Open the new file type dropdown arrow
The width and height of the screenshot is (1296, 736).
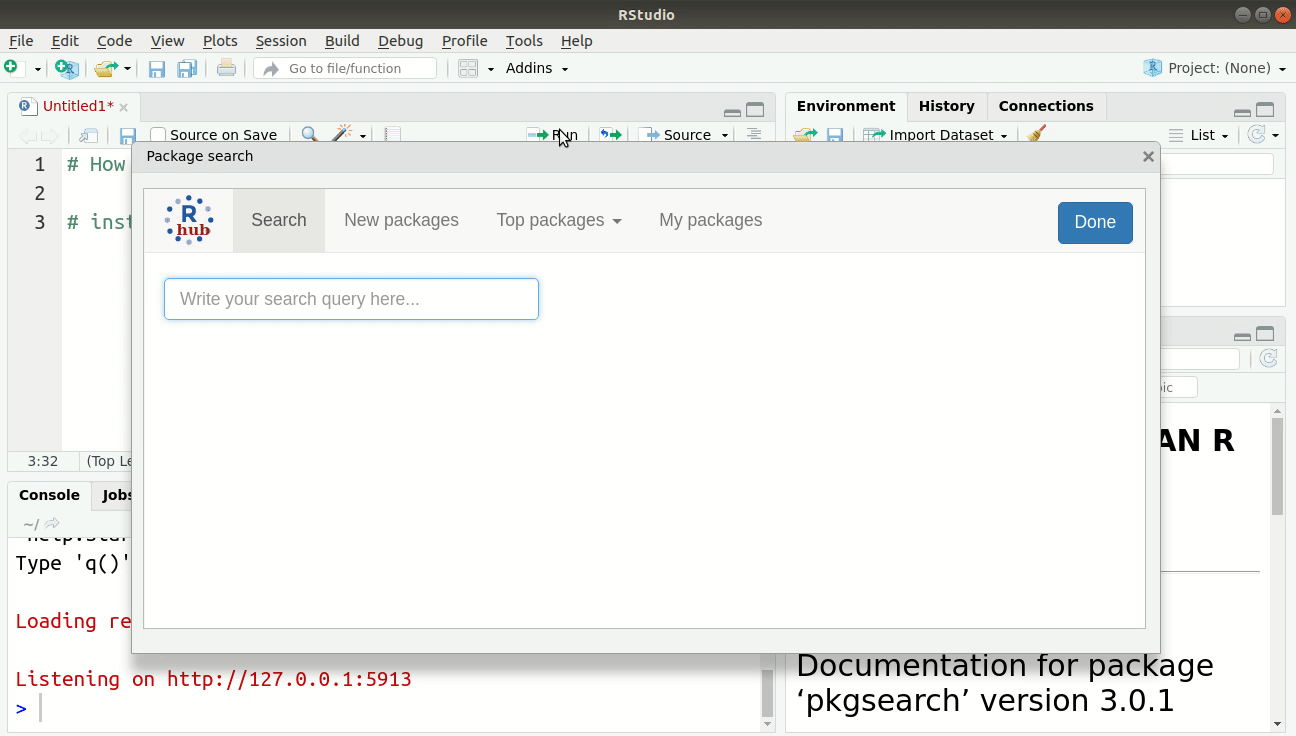pos(38,69)
